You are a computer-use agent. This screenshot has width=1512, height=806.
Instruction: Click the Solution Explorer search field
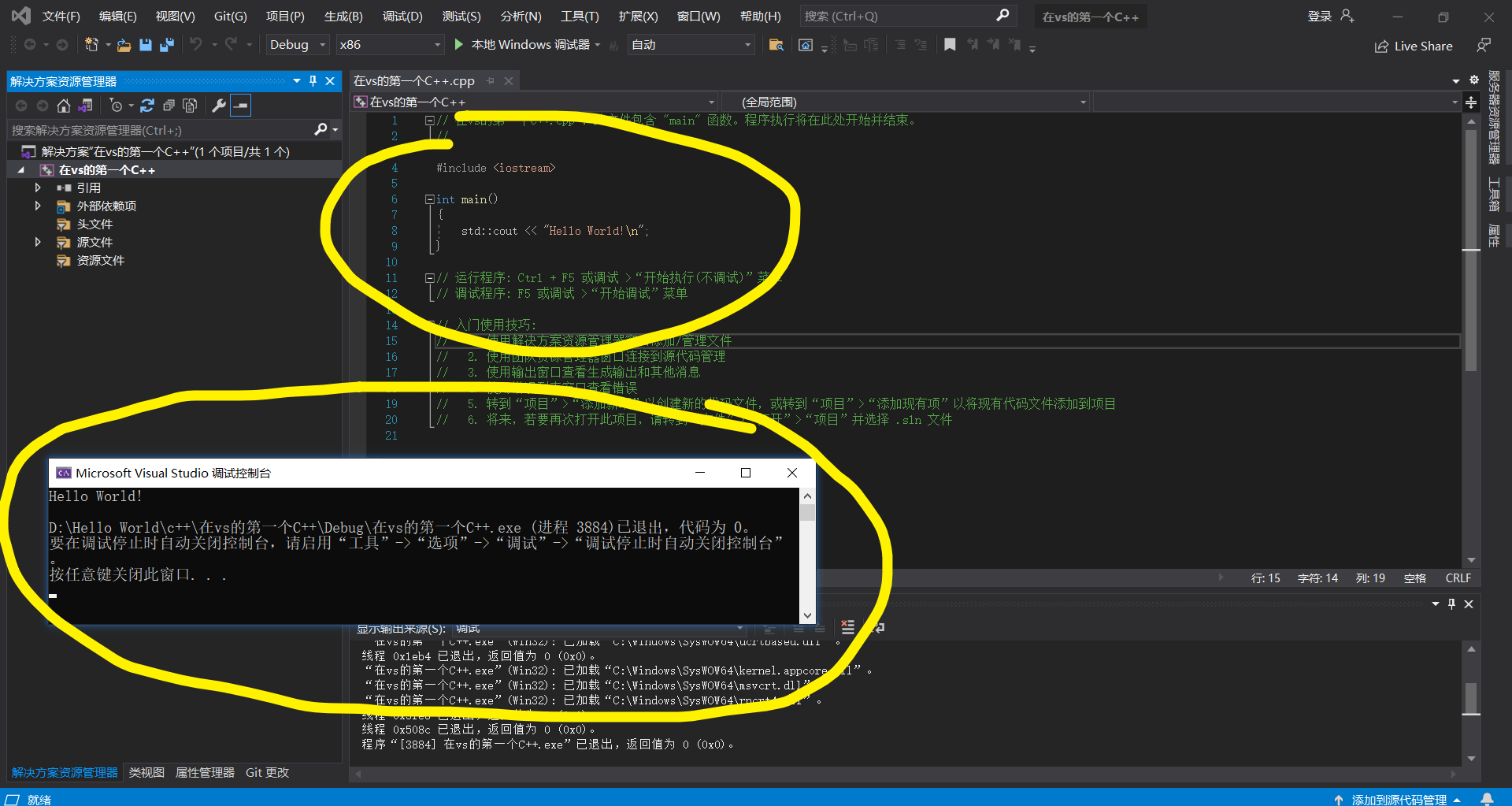click(x=161, y=130)
